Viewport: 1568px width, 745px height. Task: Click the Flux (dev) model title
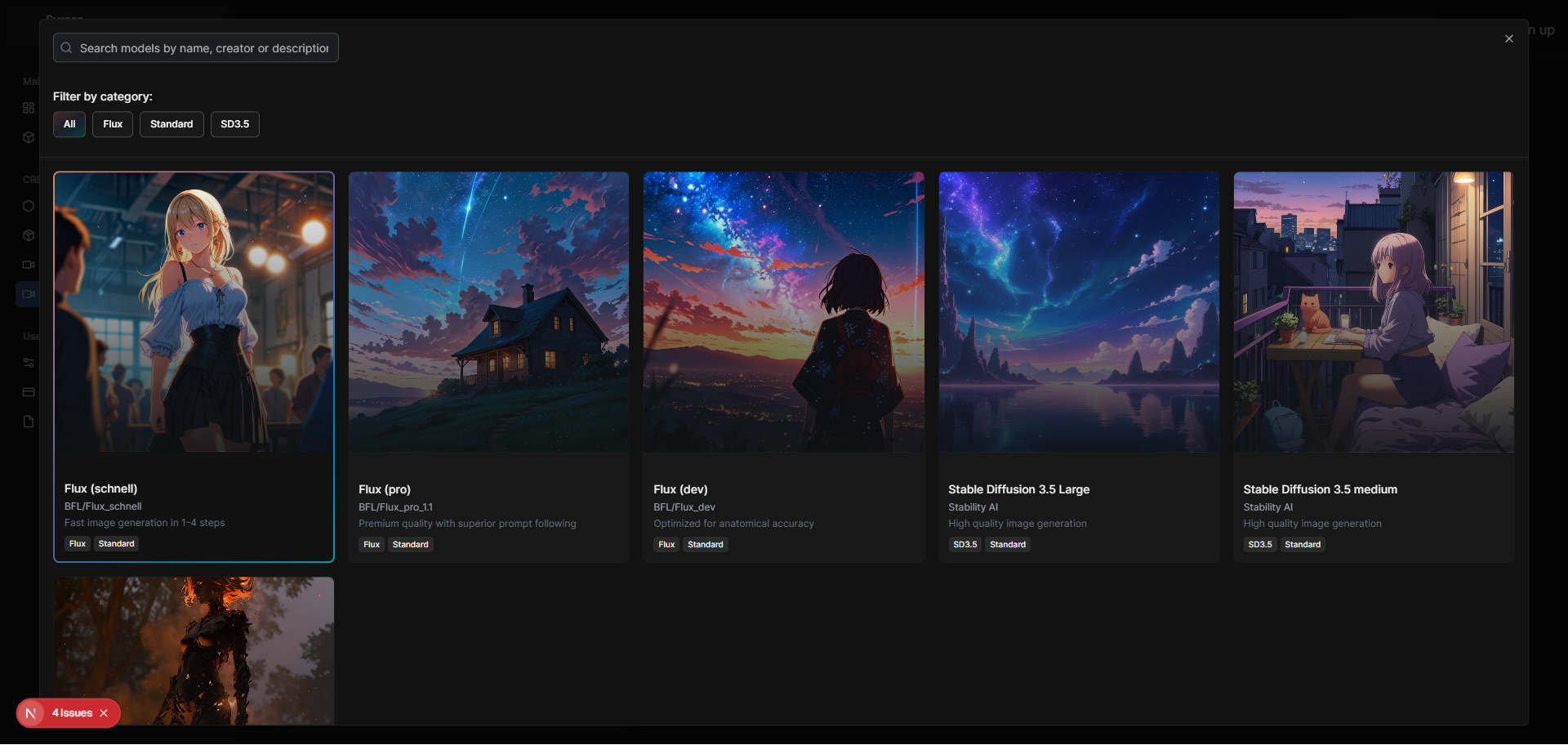680,489
